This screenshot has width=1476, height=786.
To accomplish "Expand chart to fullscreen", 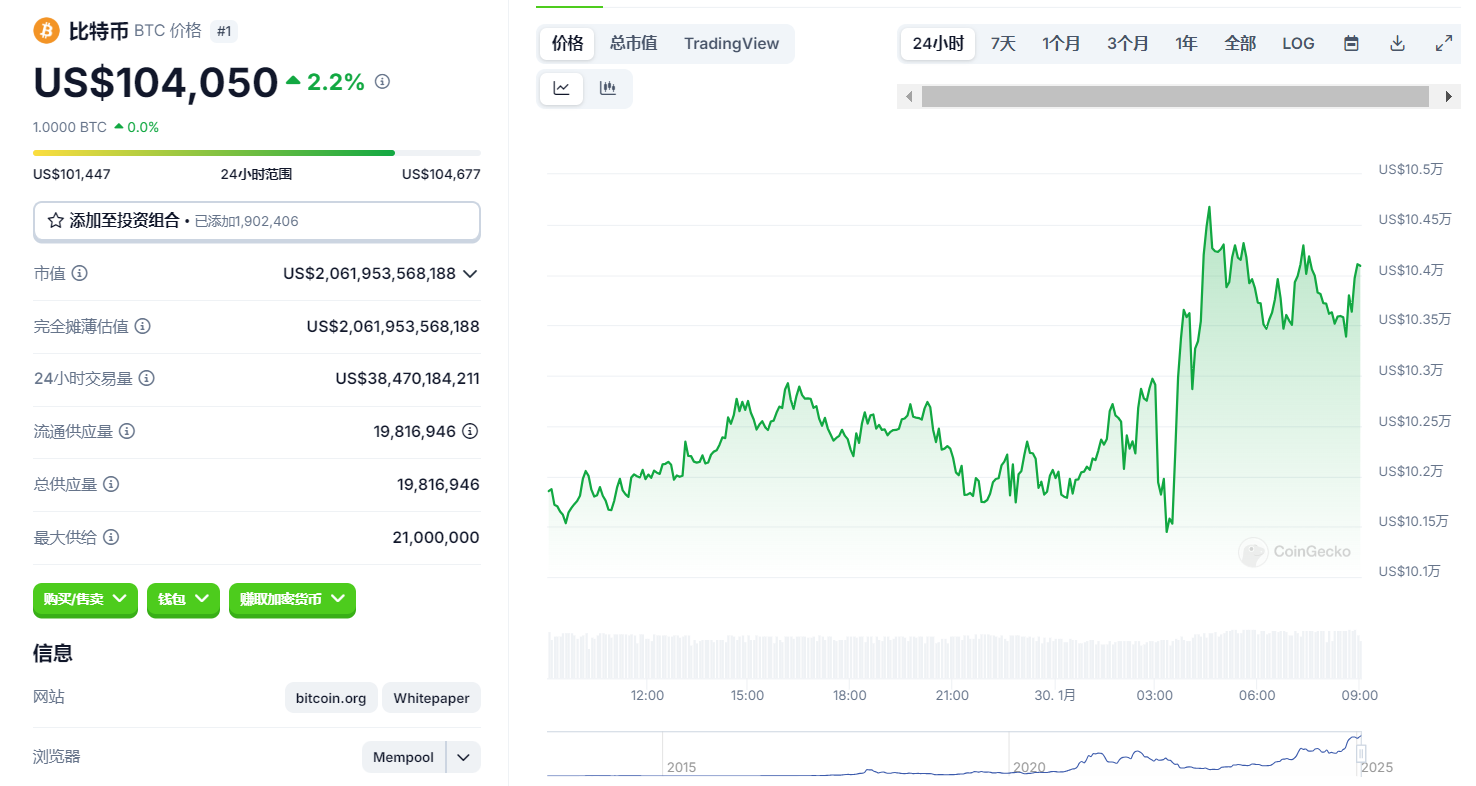I will tap(1444, 43).
